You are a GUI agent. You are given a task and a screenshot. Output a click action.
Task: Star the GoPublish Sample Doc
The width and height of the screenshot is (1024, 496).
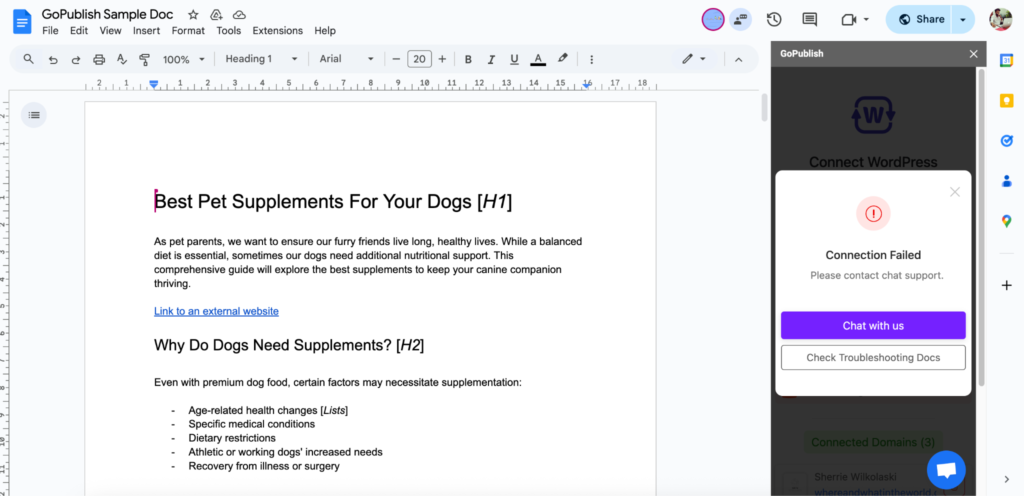coord(193,14)
